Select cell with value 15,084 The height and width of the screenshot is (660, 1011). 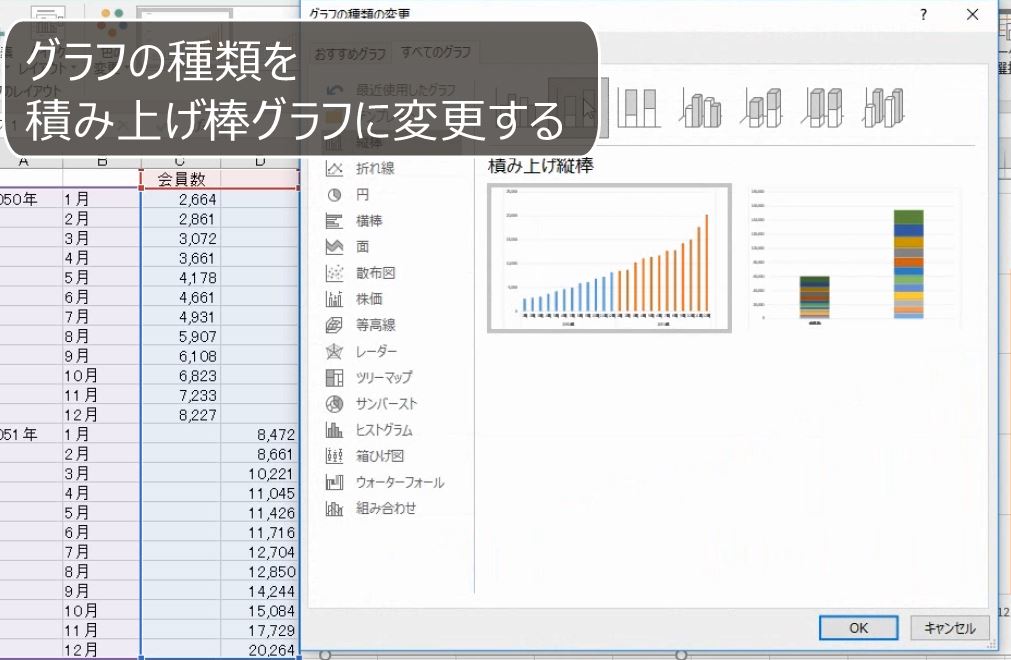coord(260,611)
